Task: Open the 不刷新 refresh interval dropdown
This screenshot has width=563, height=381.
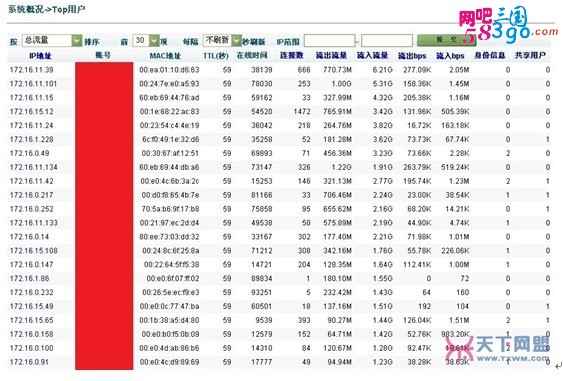Action: click(222, 40)
